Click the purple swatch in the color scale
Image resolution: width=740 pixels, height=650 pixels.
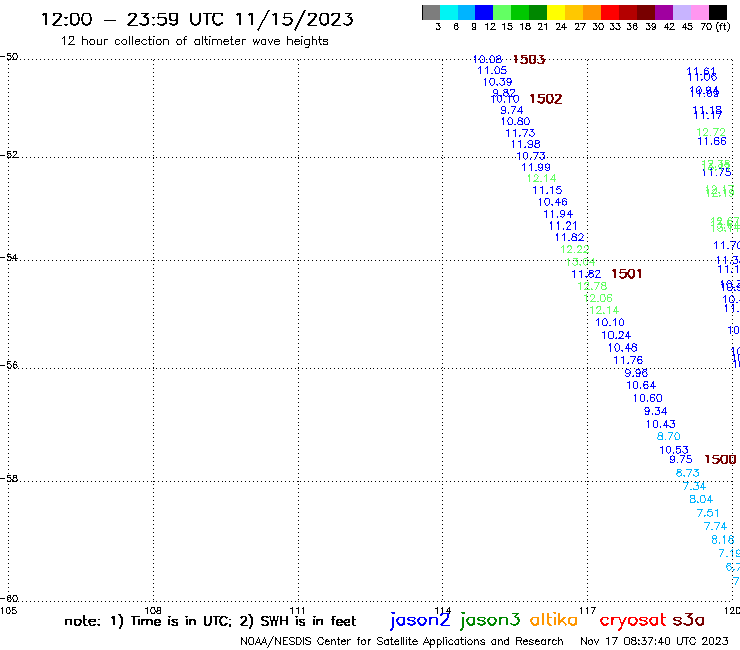coord(663,12)
